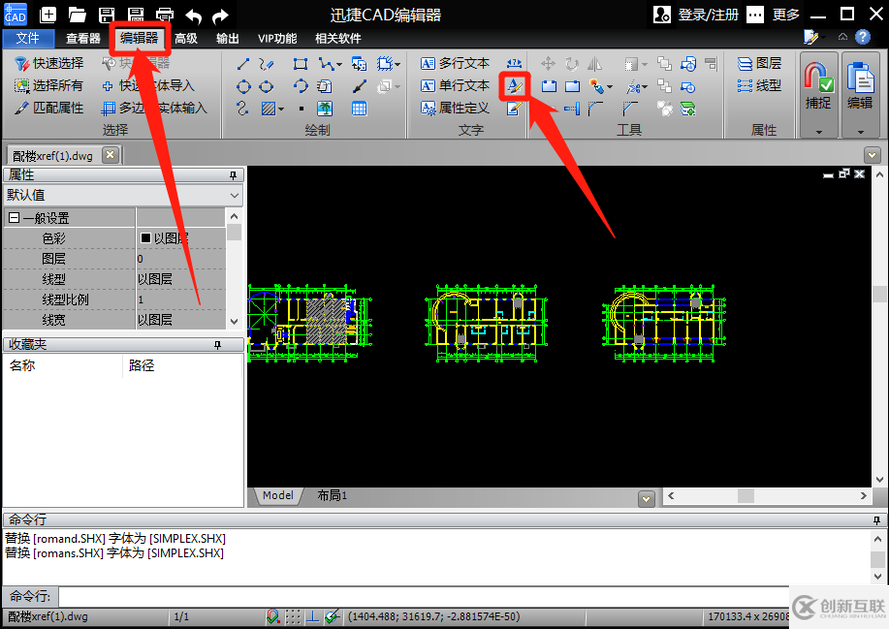Toggle pin on 属性 panel header
This screenshot has width=889, height=629.
[233, 175]
